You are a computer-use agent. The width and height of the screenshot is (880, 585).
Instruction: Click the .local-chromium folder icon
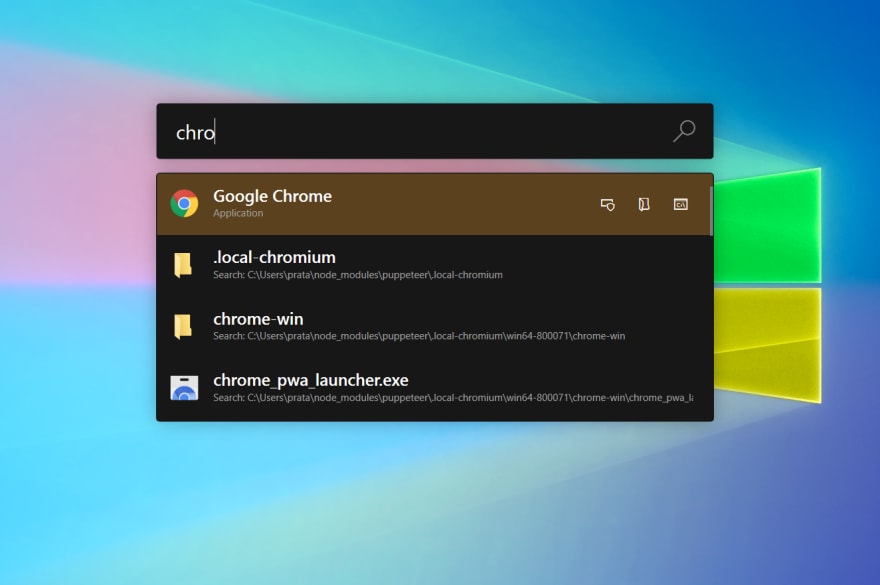pyautogui.click(x=182, y=265)
